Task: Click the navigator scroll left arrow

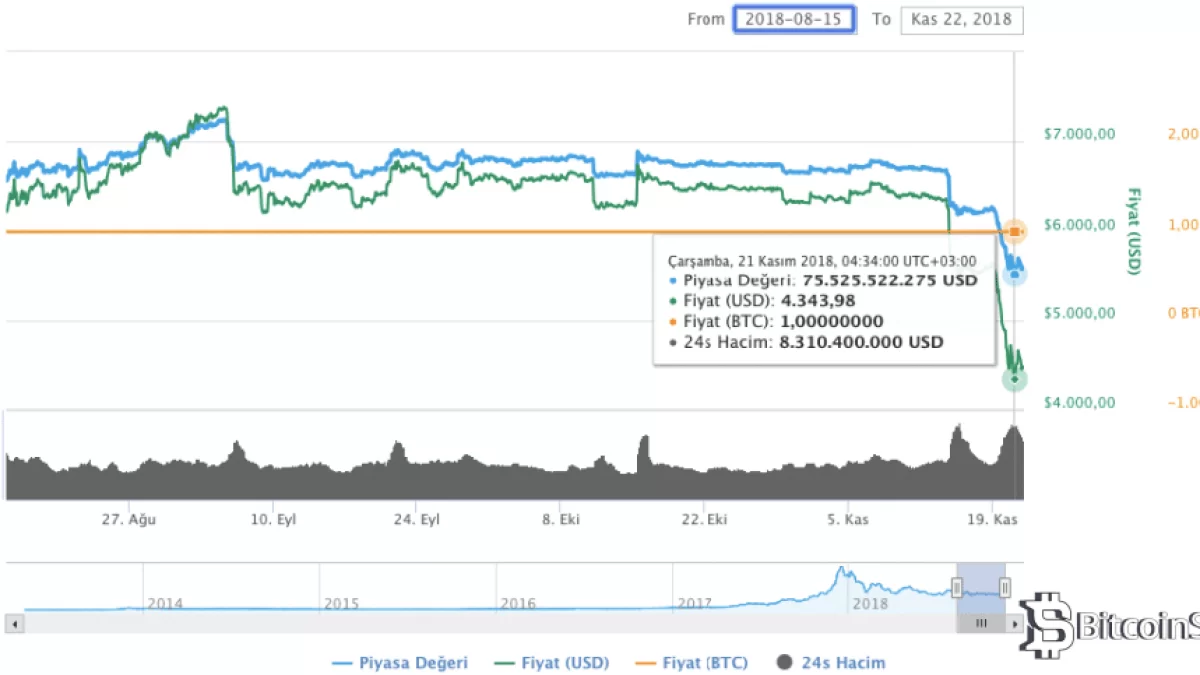Action: point(13,623)
